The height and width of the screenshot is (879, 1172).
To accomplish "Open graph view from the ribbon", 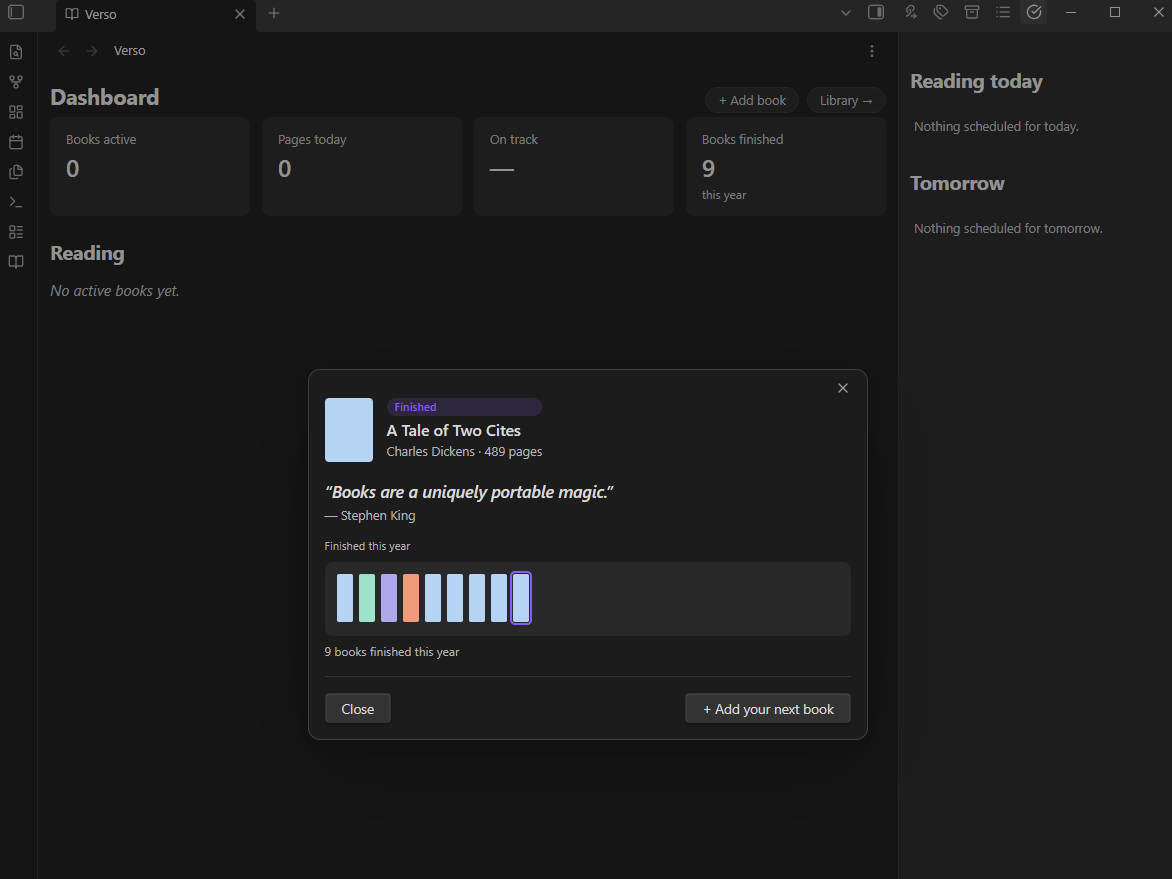I will [16, 81].
